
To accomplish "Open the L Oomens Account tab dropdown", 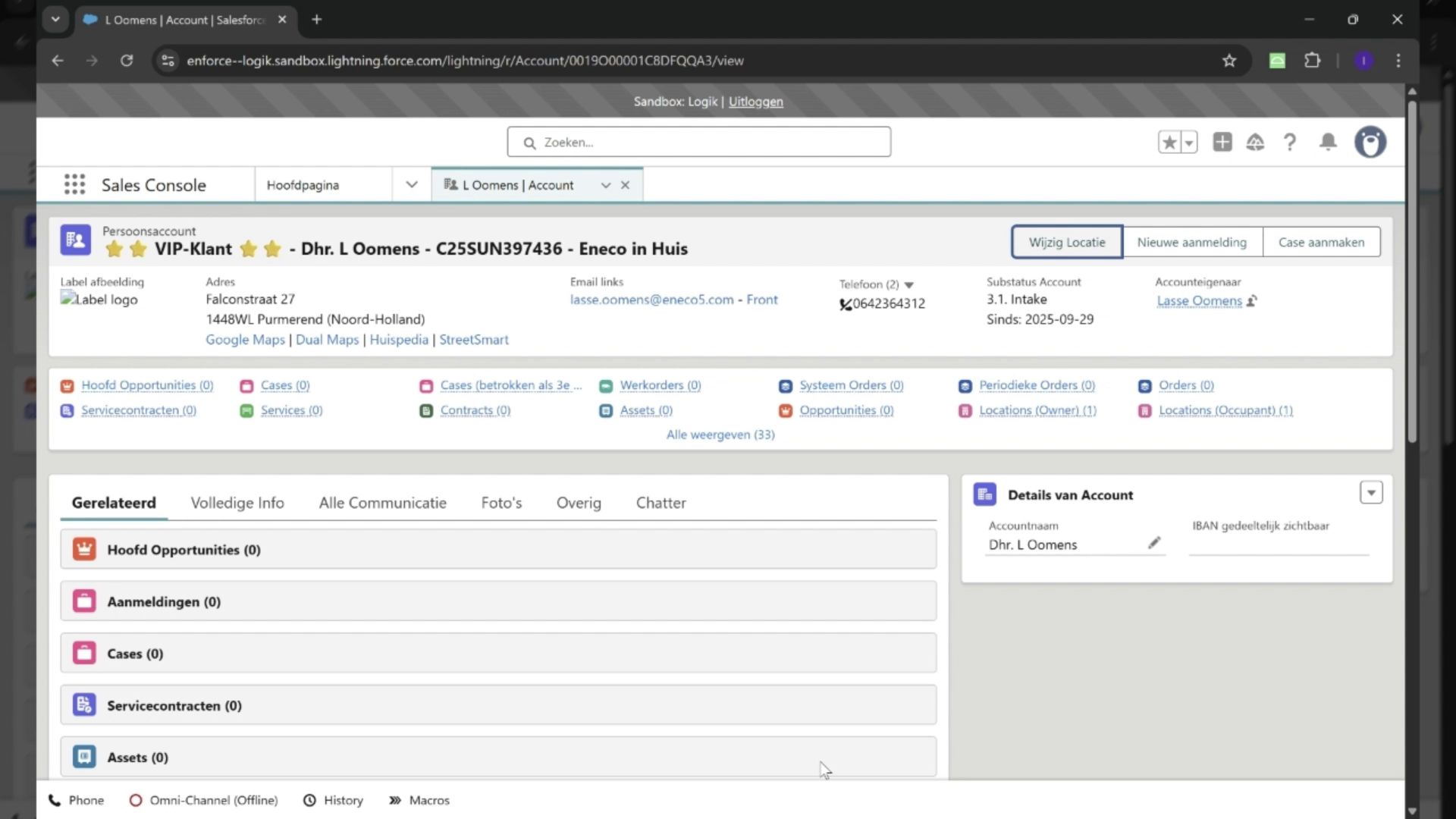I will (x=605, y=184).
